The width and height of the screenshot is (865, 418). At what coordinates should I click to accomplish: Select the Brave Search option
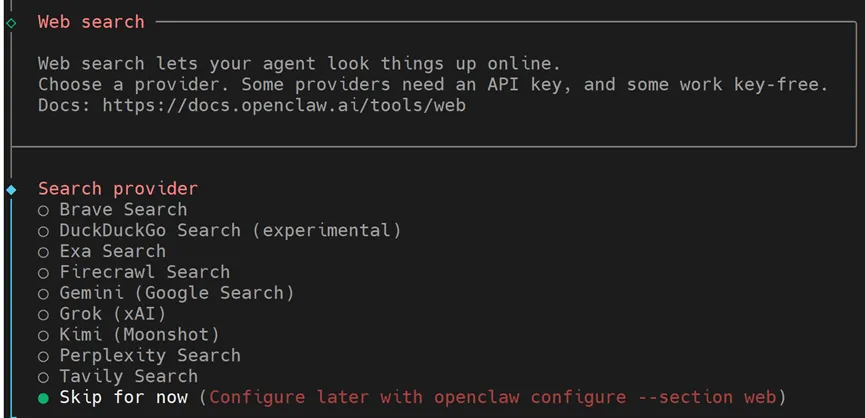(x=122, y=210)
